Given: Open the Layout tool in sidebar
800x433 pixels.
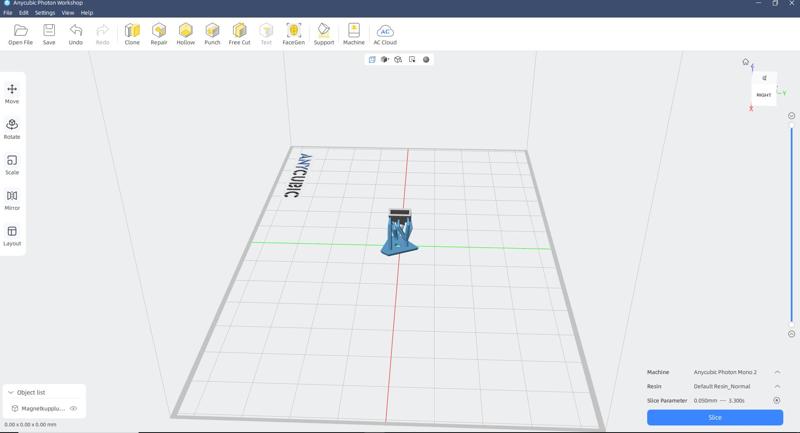Looking at the screenshot, I should (x=12, y=236).
